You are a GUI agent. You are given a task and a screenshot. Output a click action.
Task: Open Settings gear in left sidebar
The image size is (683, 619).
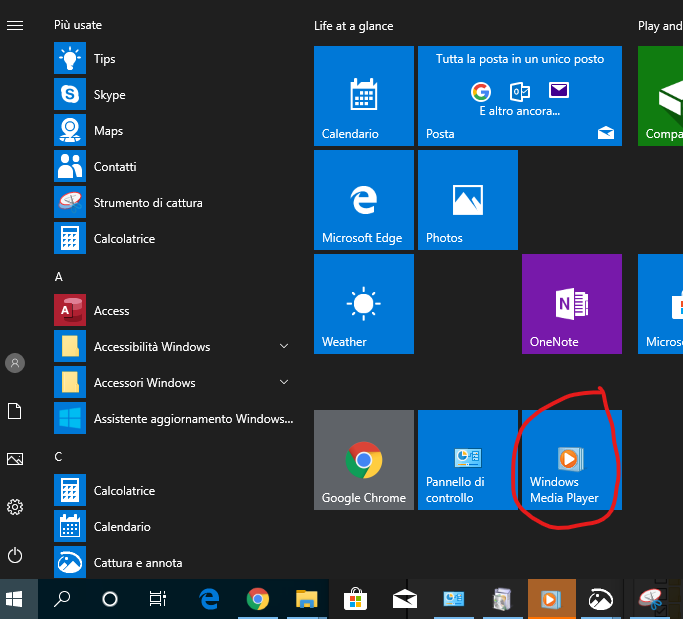click(x=15, y=507)
